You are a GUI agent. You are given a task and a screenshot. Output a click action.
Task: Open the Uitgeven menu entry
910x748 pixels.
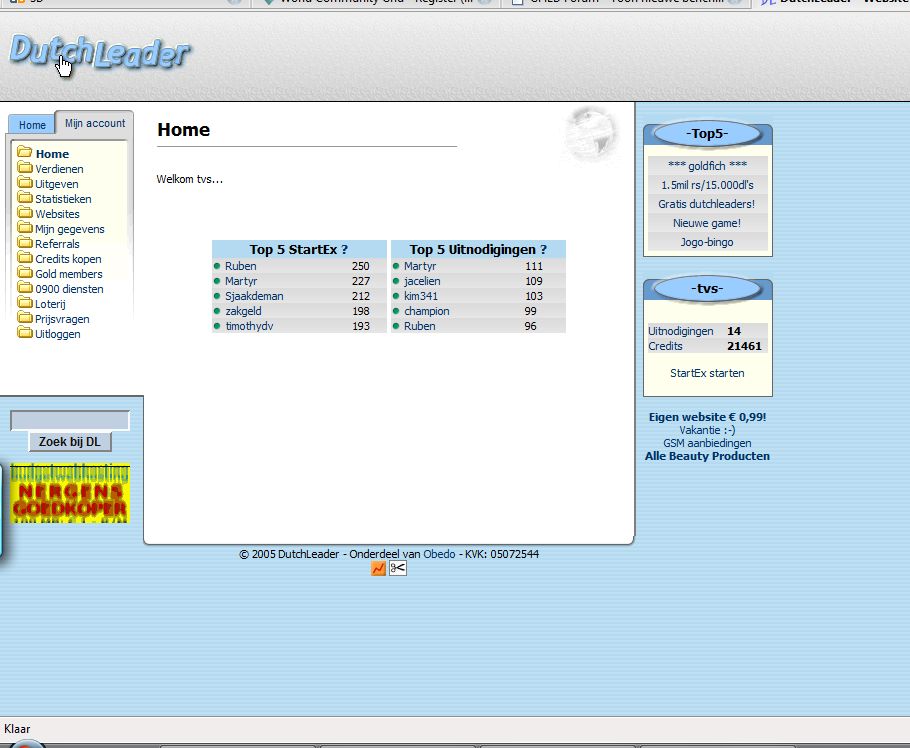(57, 184)
